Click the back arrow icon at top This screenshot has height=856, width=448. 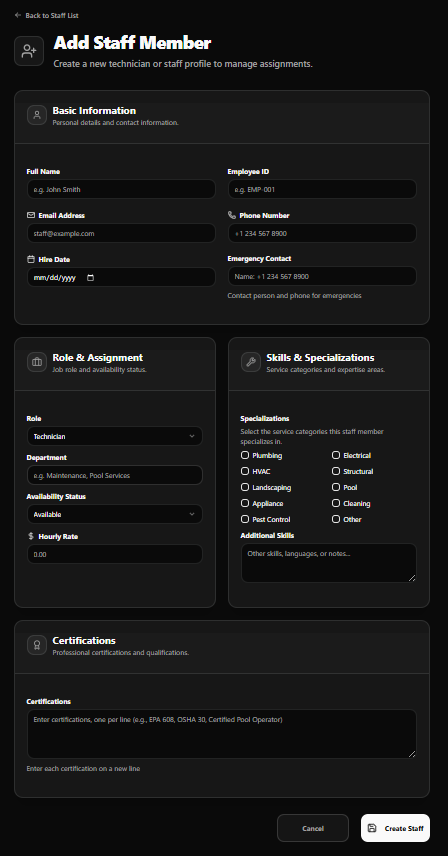18,15
